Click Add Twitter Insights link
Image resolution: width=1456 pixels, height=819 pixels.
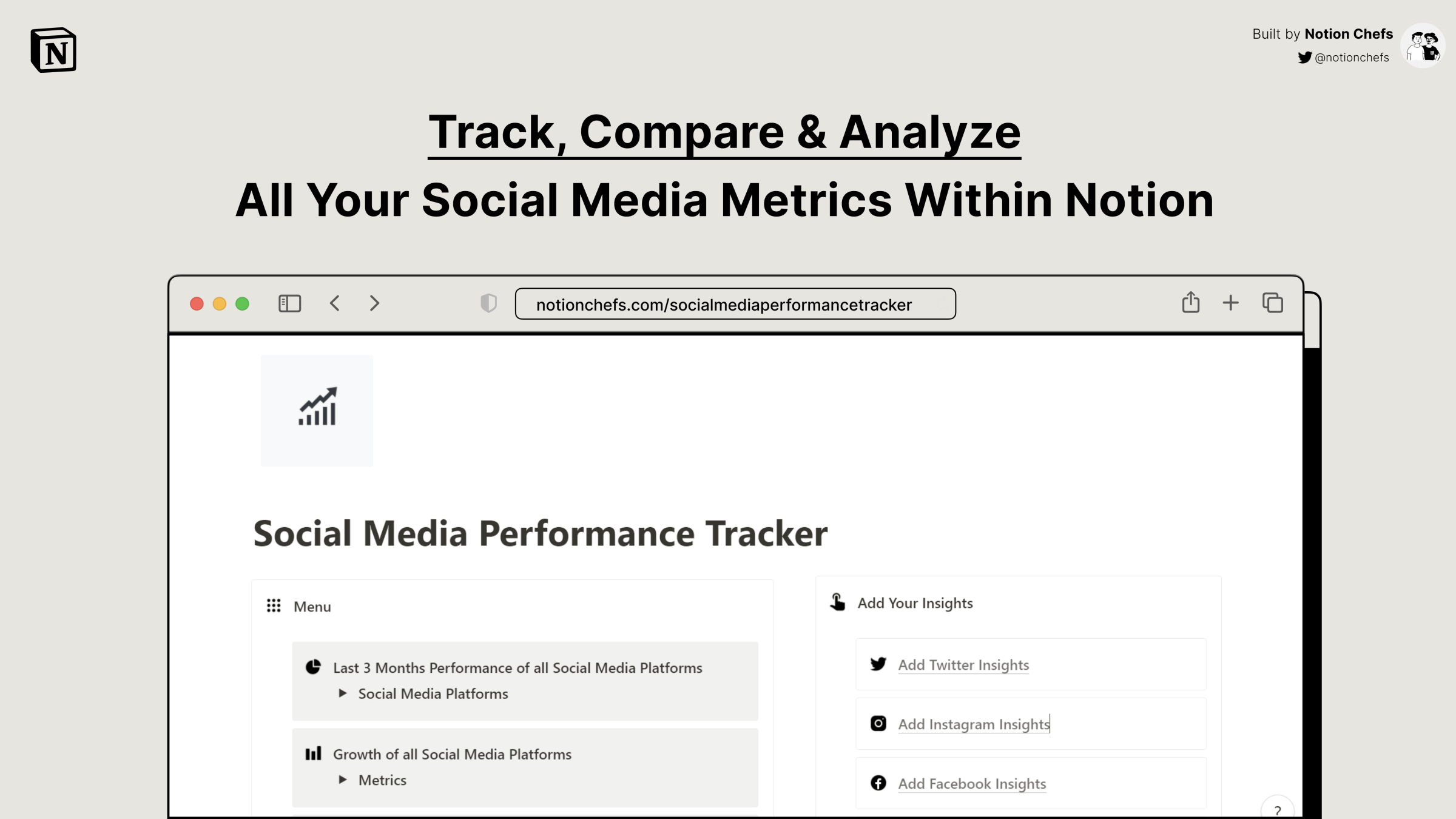pos(962,663)
